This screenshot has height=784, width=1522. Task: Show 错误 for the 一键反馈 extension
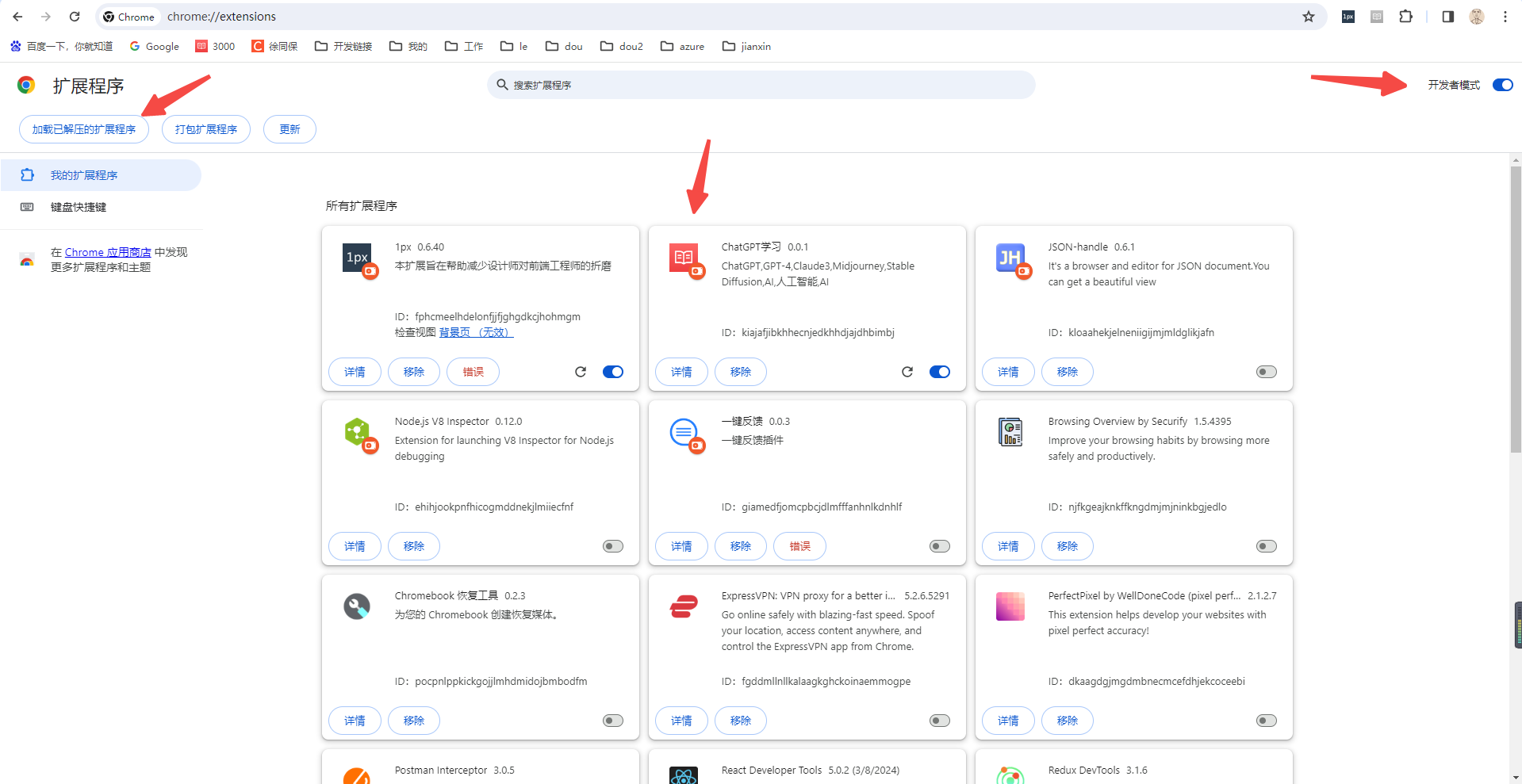(x=799, y=546)
